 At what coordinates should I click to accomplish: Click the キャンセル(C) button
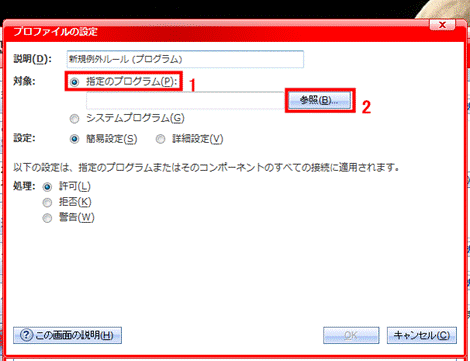tap(422, 335)
